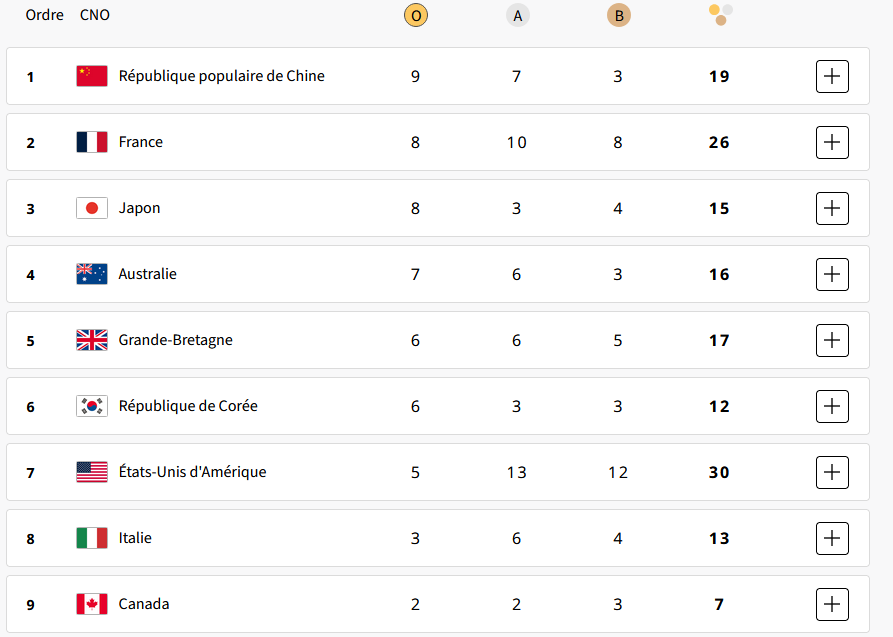The height and width of the screenshot is (637, 893).
Task: Open the Japon country link
Action: pyautogui.click(x=139, y=208)
